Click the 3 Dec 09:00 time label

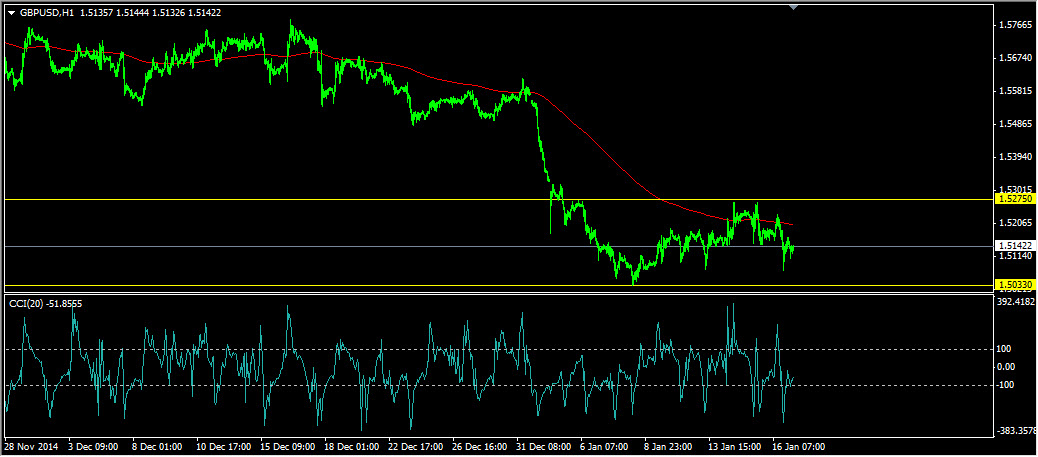[x=93, y=447]
